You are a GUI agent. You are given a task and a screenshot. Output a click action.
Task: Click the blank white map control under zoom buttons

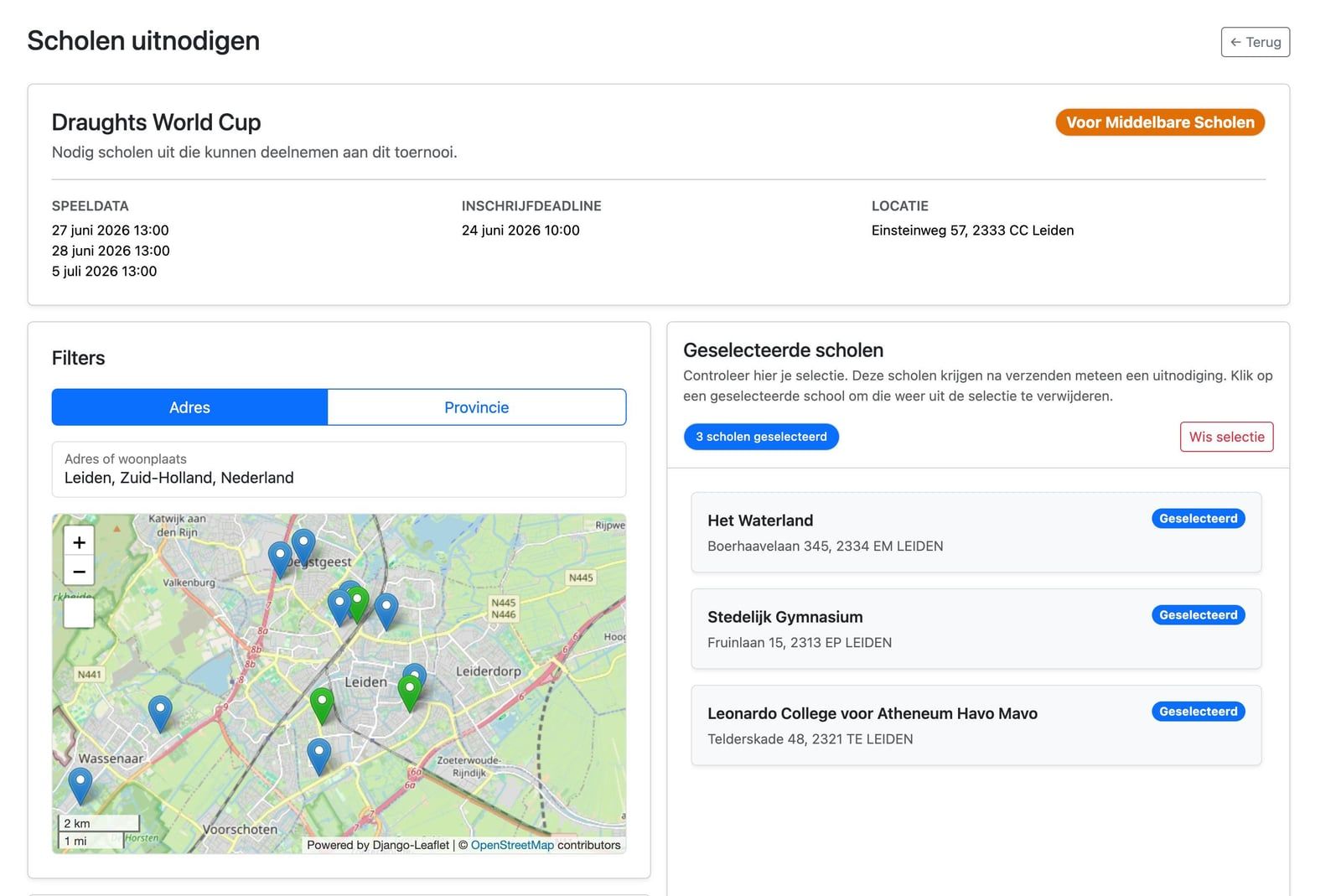tap(79, 613)
